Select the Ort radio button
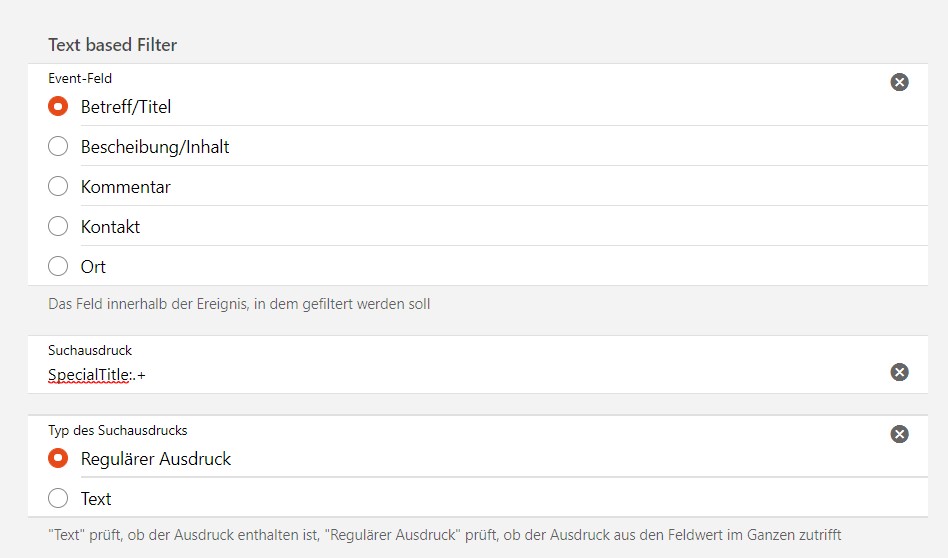Screen dimensions: 948x558 [58, 266]
